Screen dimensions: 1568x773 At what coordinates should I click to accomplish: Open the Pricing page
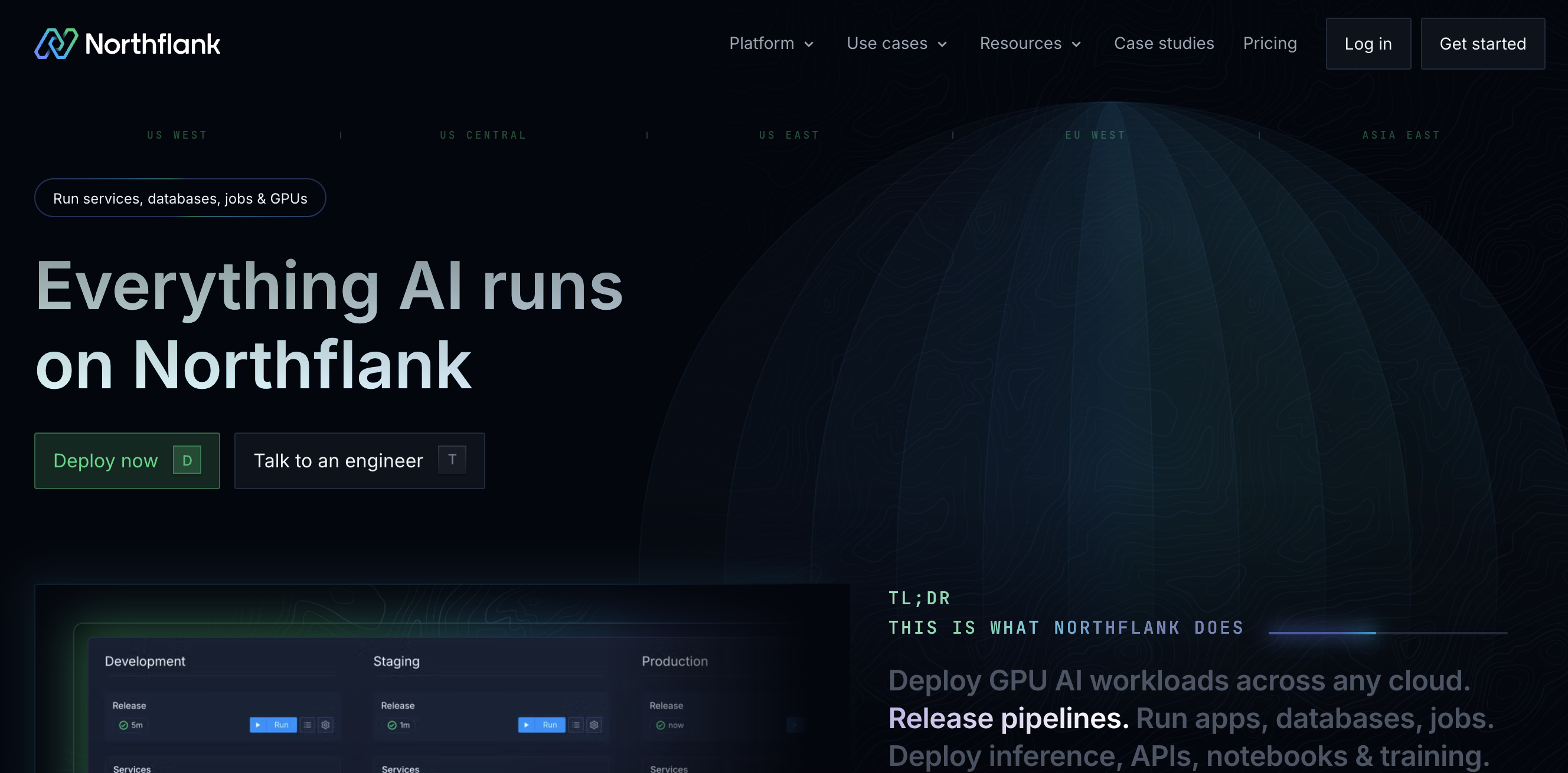point(1270,43)
